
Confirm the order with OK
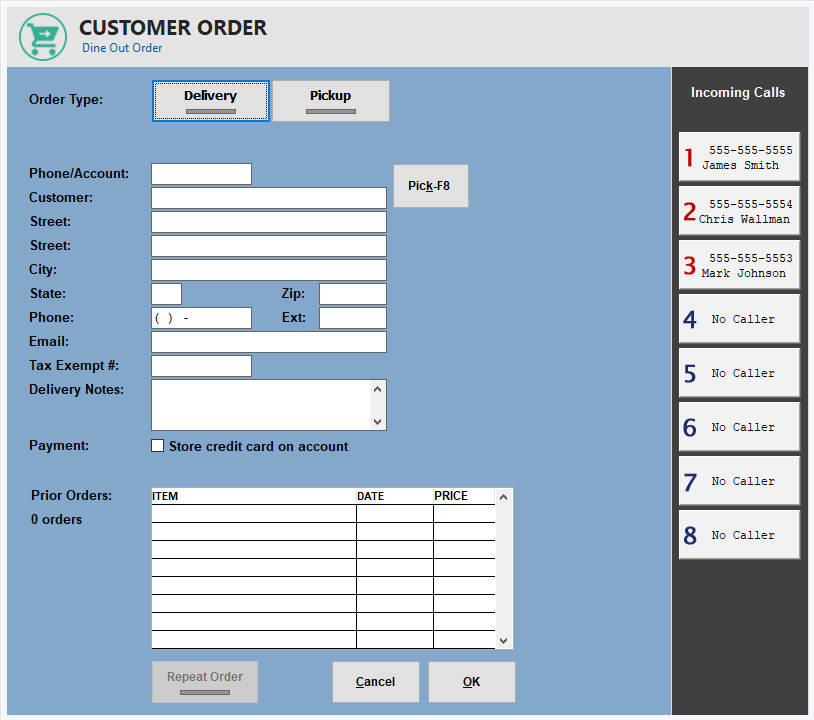pyautogui.click(x=472, y=682)
